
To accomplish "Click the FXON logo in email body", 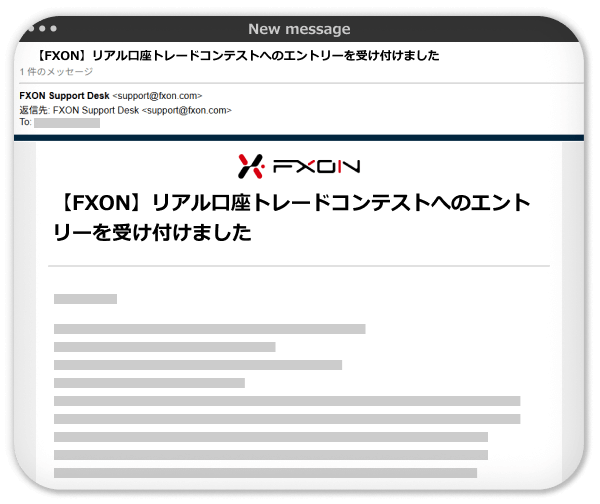I will point(299,166).
